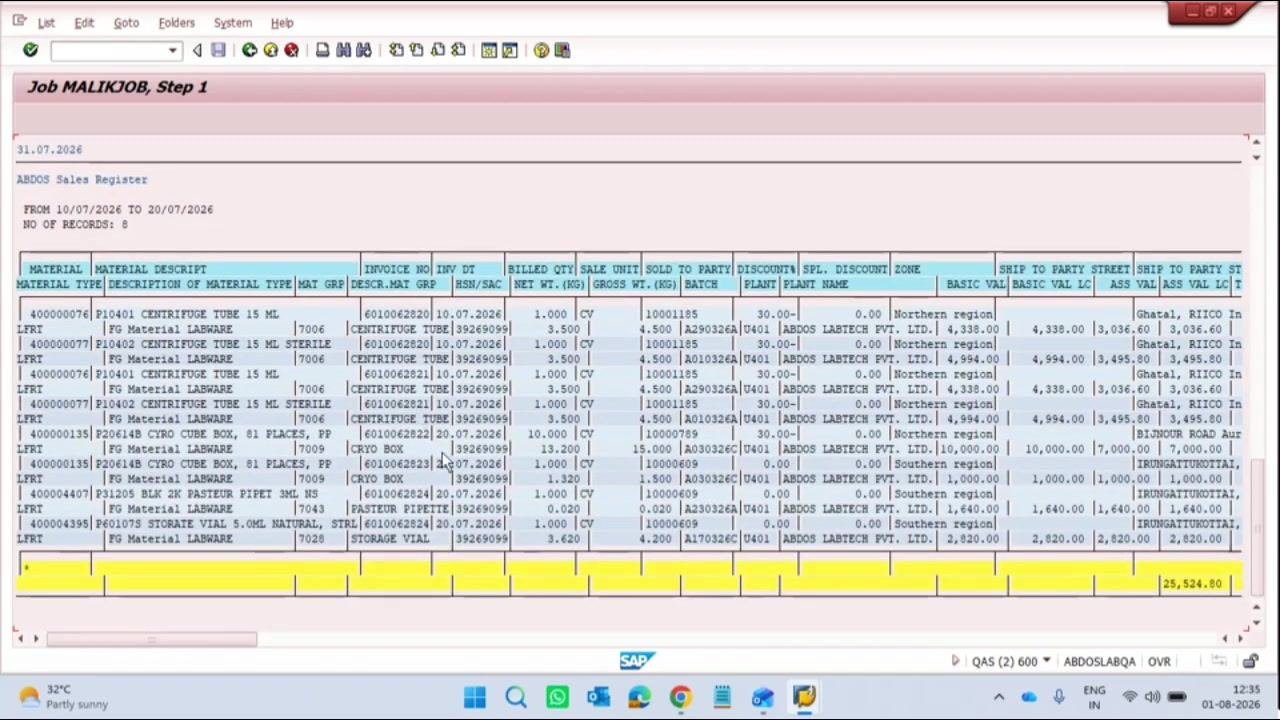Open Google Chrome from the taskbar
Image resolution: width=1280 pixels, height=720 pixels.
[680, 697]
